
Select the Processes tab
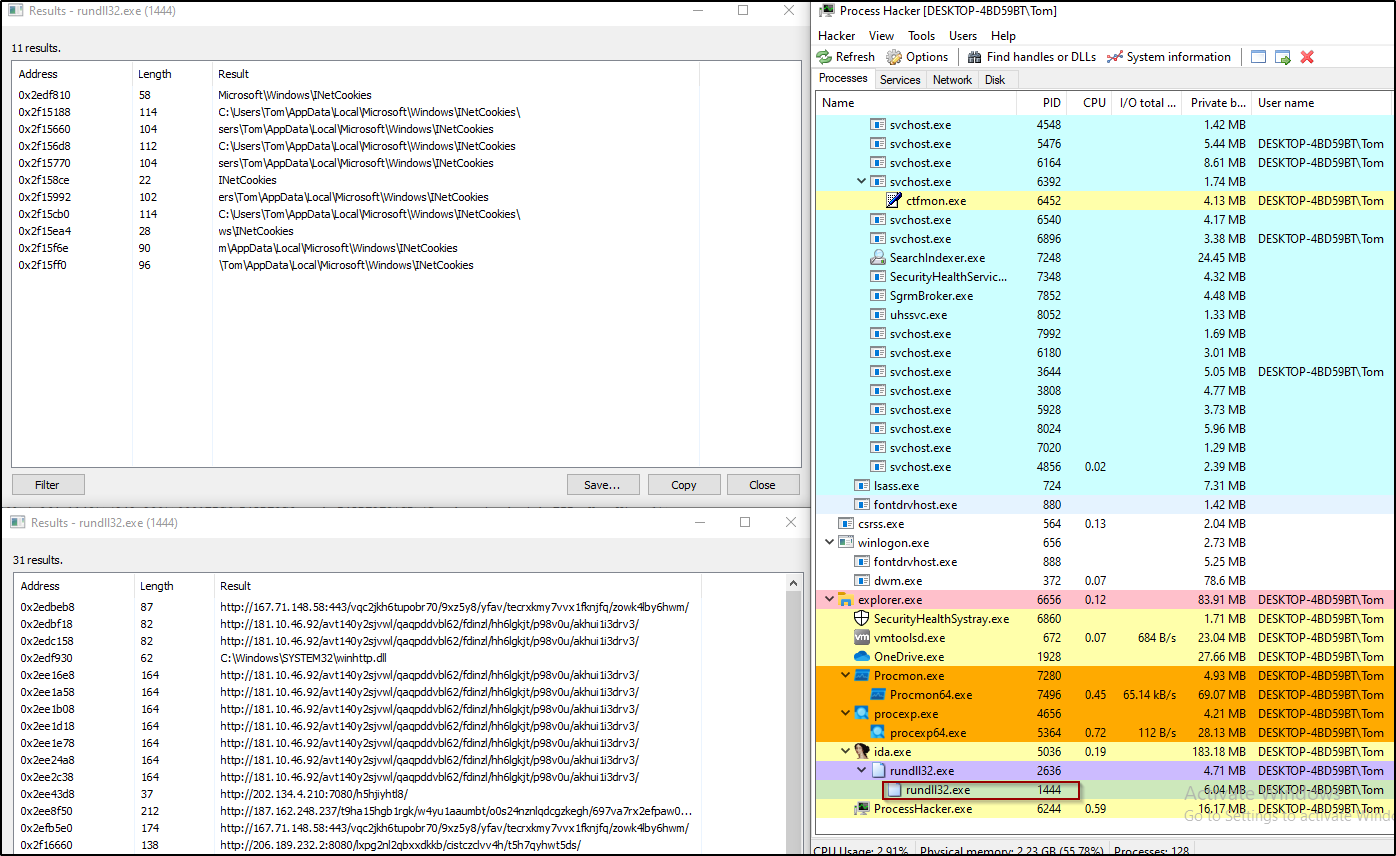(x=843, y=79)
